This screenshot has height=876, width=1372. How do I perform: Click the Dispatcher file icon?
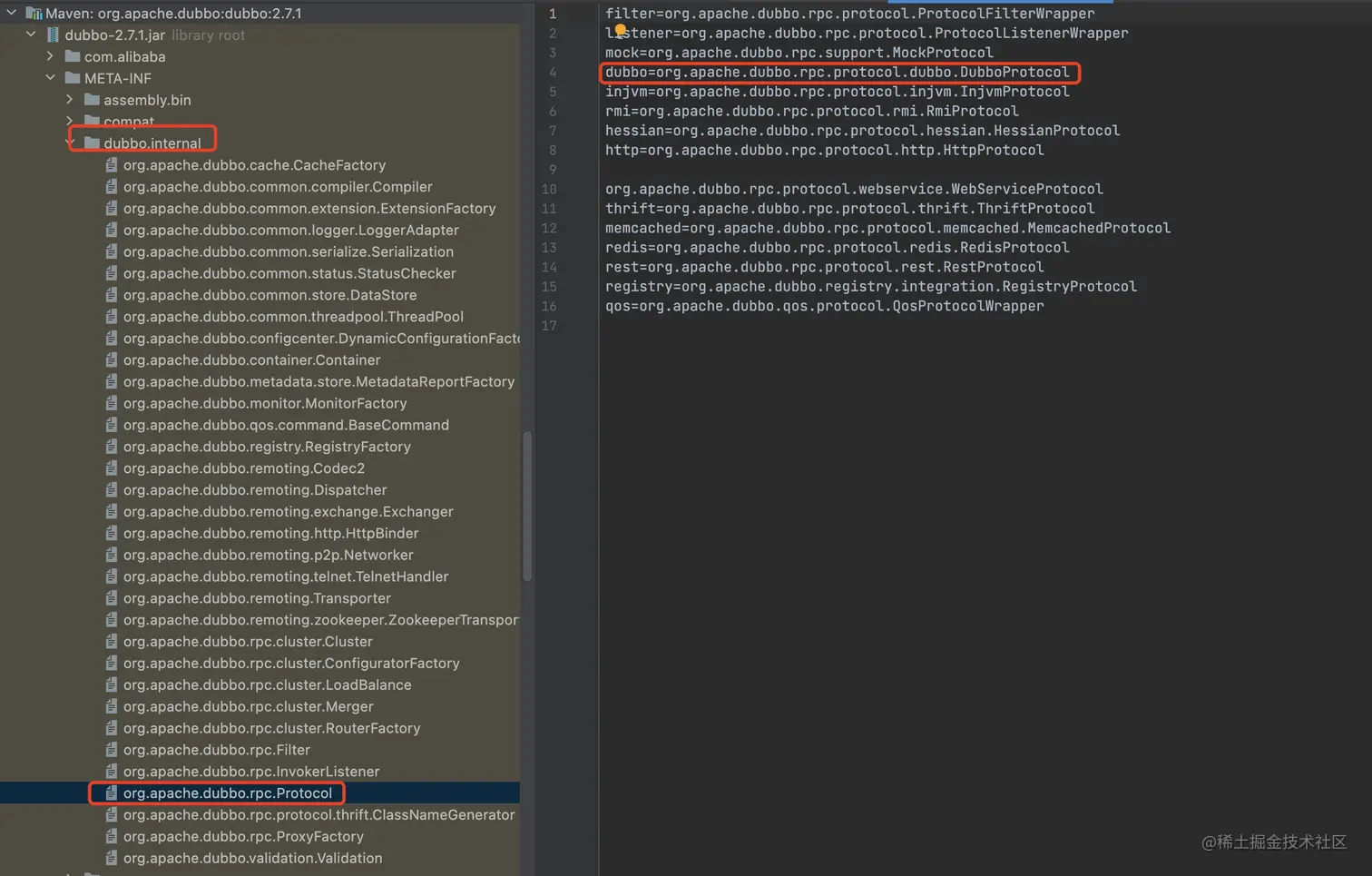112,489
